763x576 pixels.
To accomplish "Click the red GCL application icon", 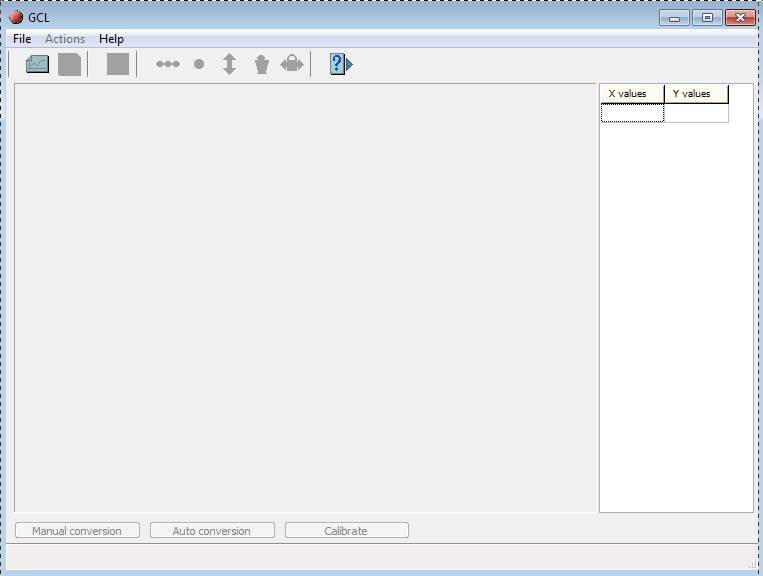I will pos(16,17).
